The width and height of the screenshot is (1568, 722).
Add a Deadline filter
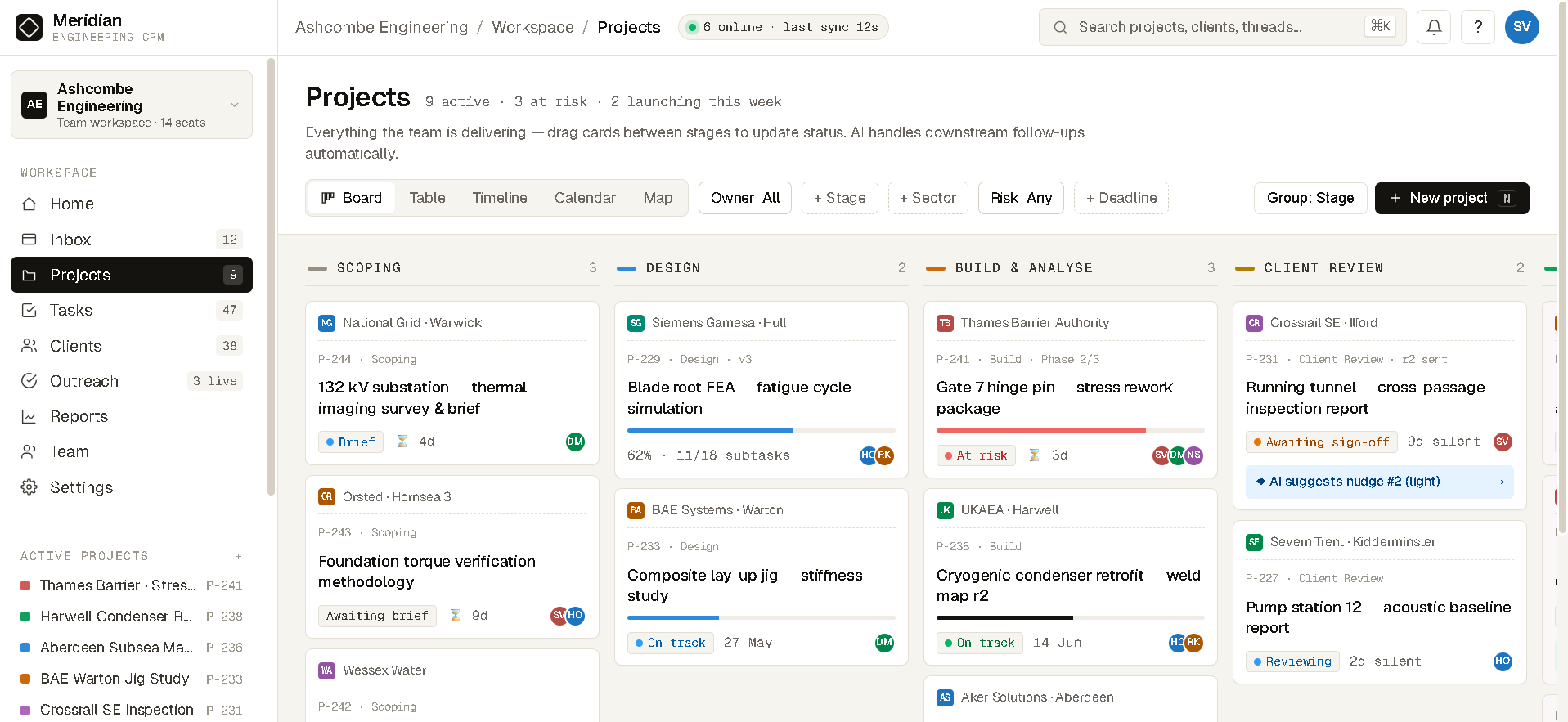pyautogui.click(x=1121, y=198)
